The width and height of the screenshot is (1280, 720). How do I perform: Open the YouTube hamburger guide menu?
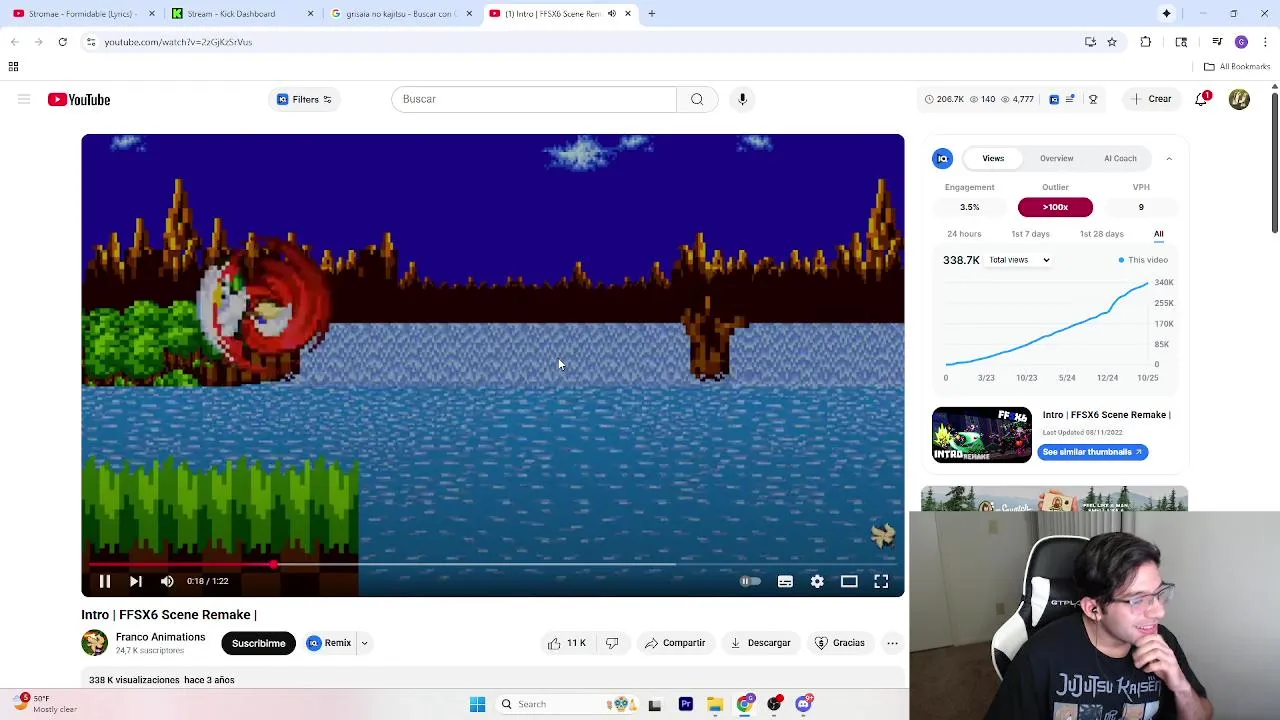click(24, 99)
